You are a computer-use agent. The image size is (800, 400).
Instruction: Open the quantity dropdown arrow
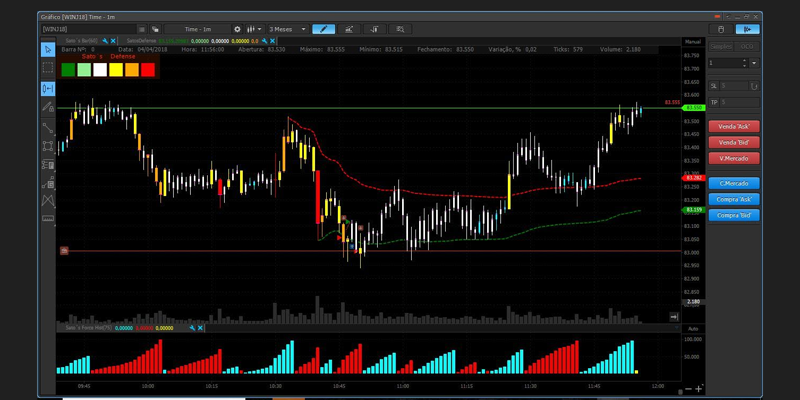(x=754, y=63)
